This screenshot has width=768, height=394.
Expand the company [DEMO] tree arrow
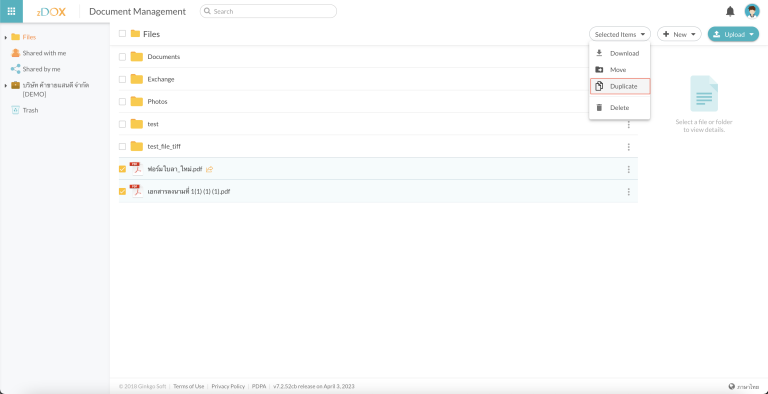[x=6, y=86]
